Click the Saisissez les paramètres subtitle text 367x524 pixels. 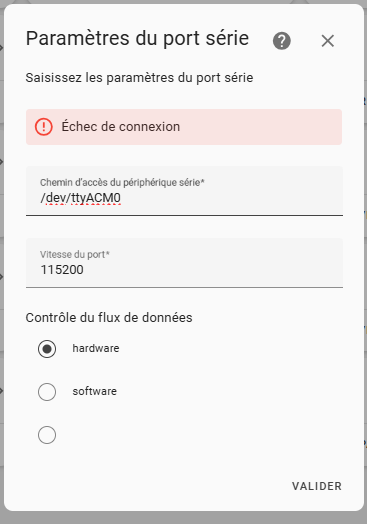click(x=139, y=78)
